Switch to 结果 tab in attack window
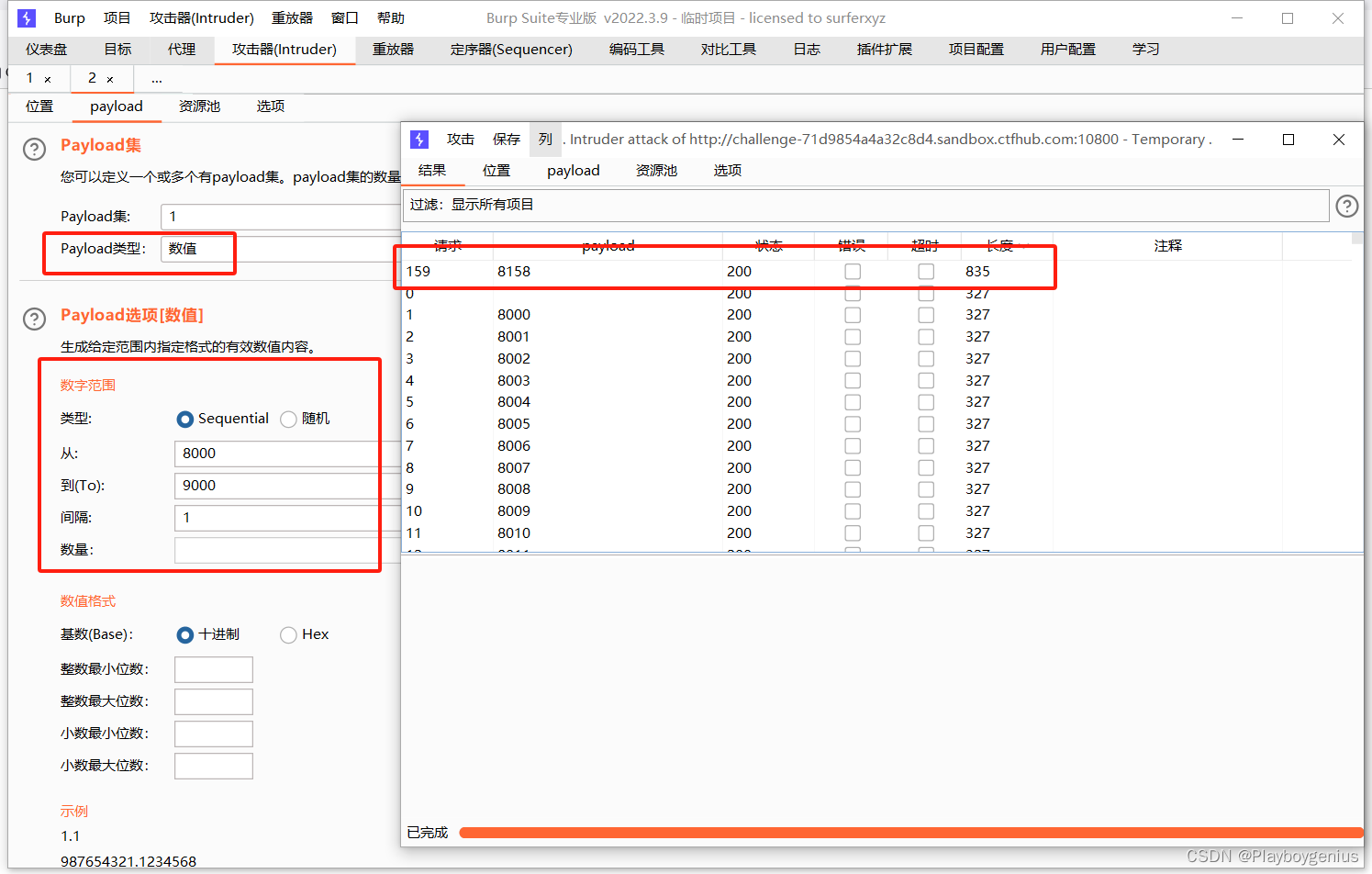The height and width of the screenshot is (874, 1372). click(x=432, y=171)
